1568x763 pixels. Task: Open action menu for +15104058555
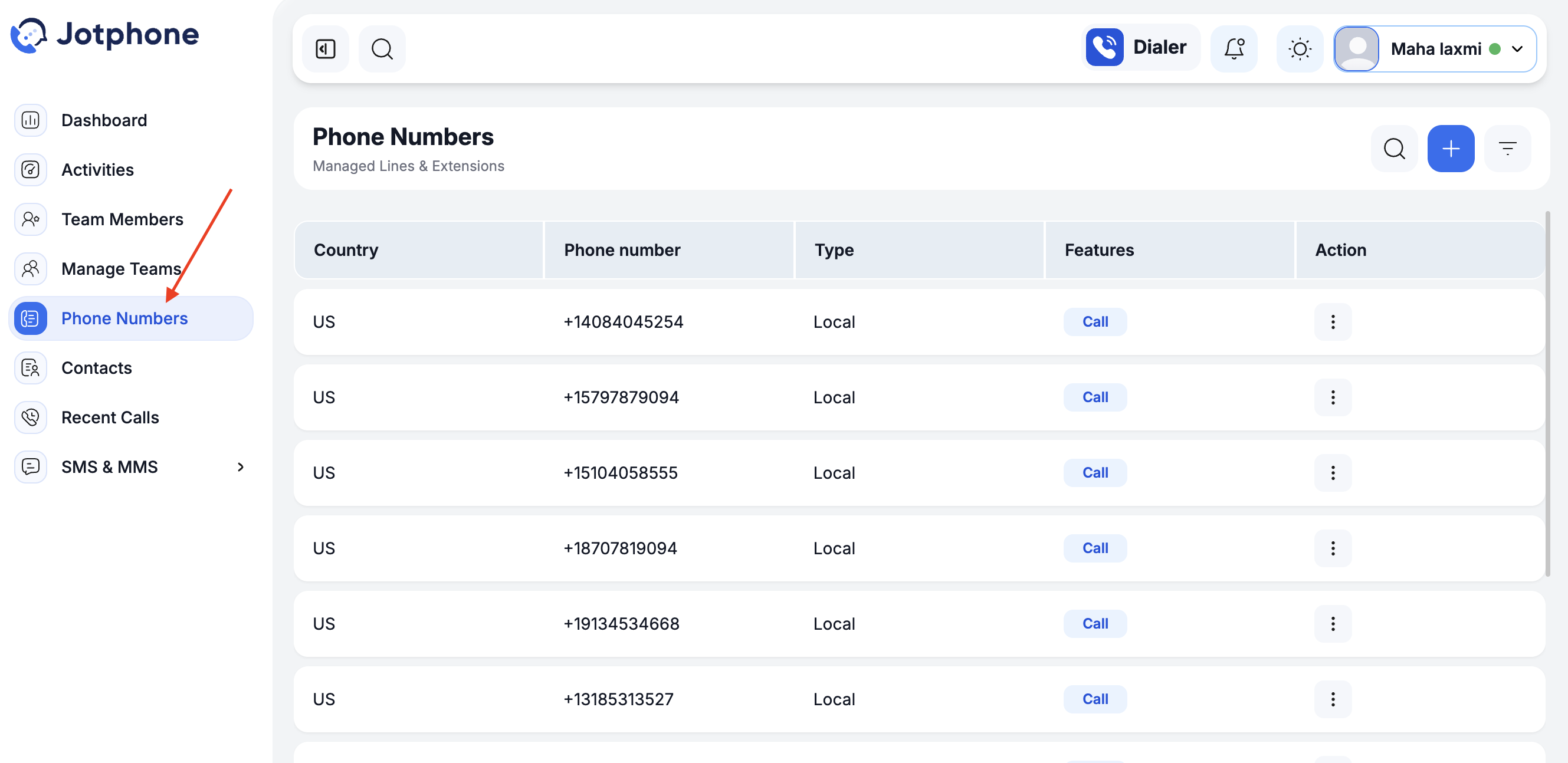click(x=1333, y=472)
